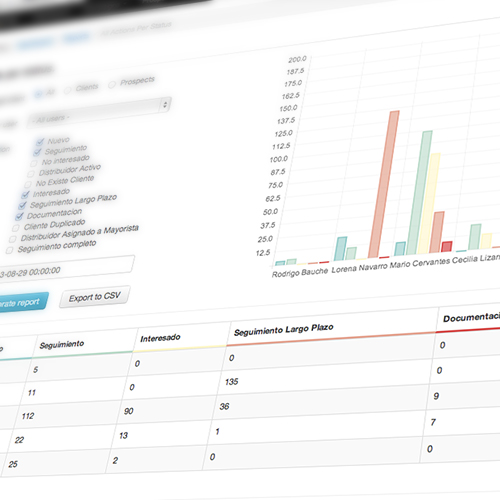This screenshot has width=500, height=500.
Task: Click the cell with value 25
Action: click(x=13, y=464)
